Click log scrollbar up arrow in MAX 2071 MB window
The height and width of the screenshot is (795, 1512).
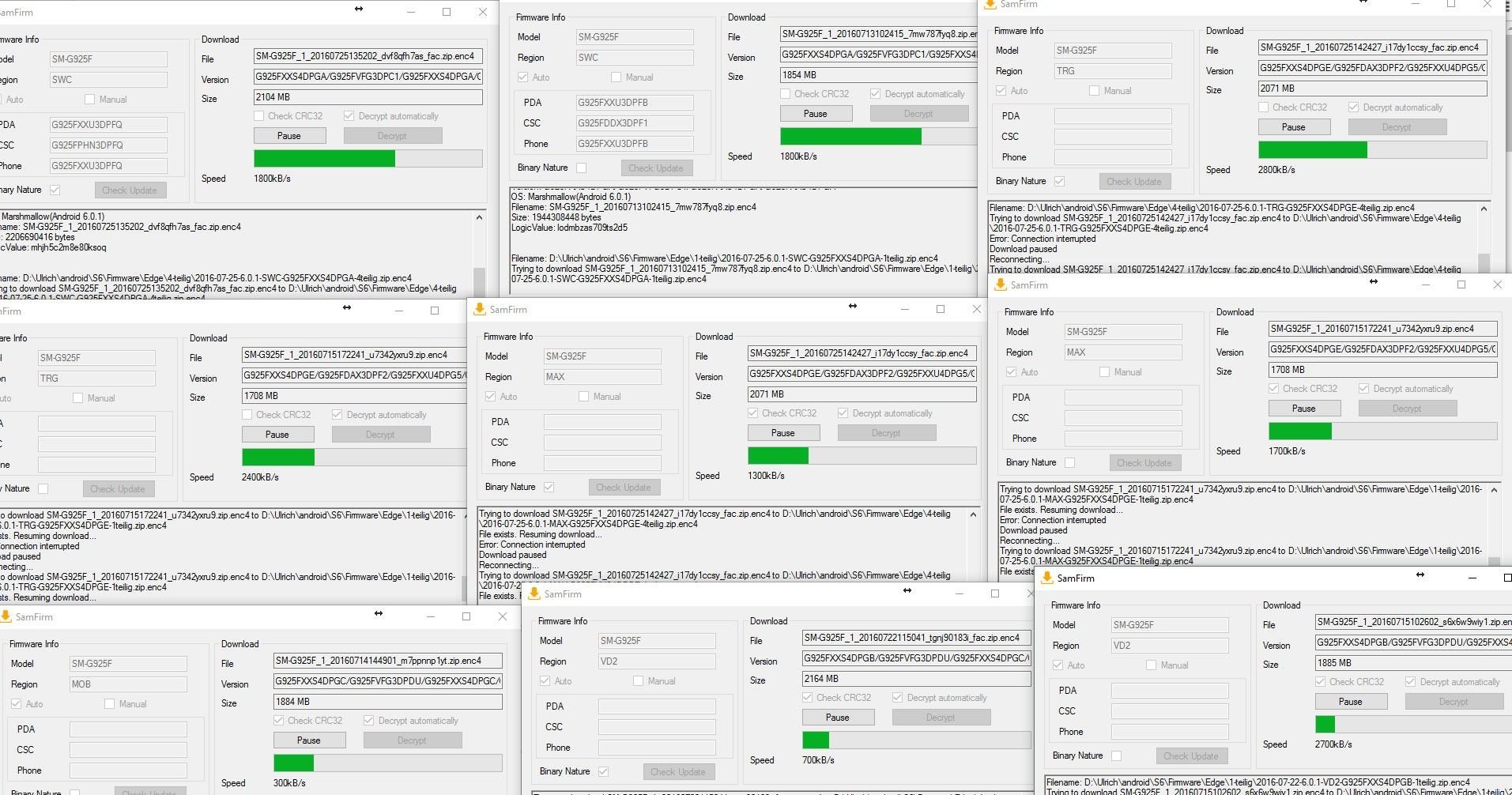(x=973, y=515)
